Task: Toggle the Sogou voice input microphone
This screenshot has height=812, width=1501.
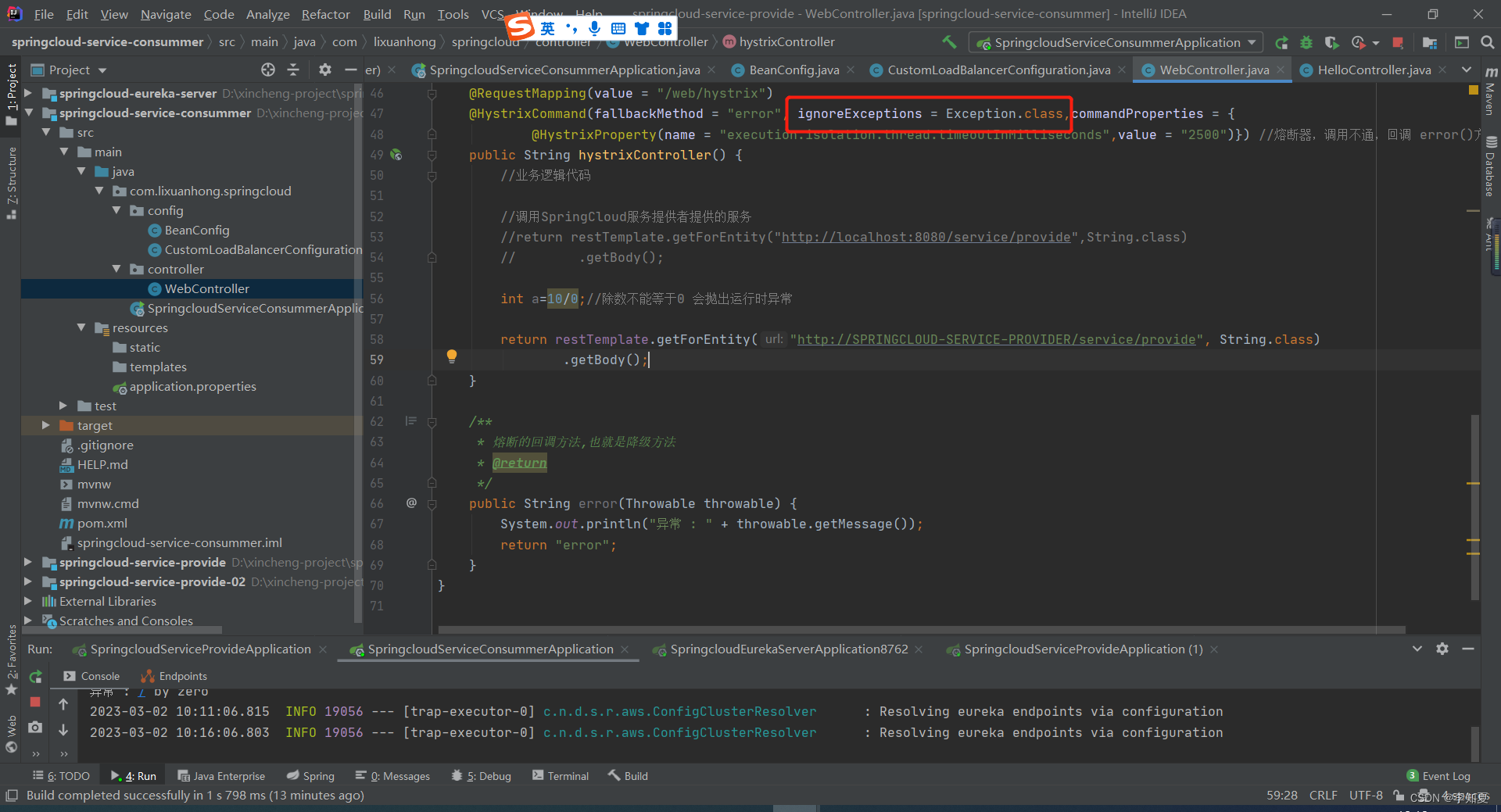Action: coord(594,28)
